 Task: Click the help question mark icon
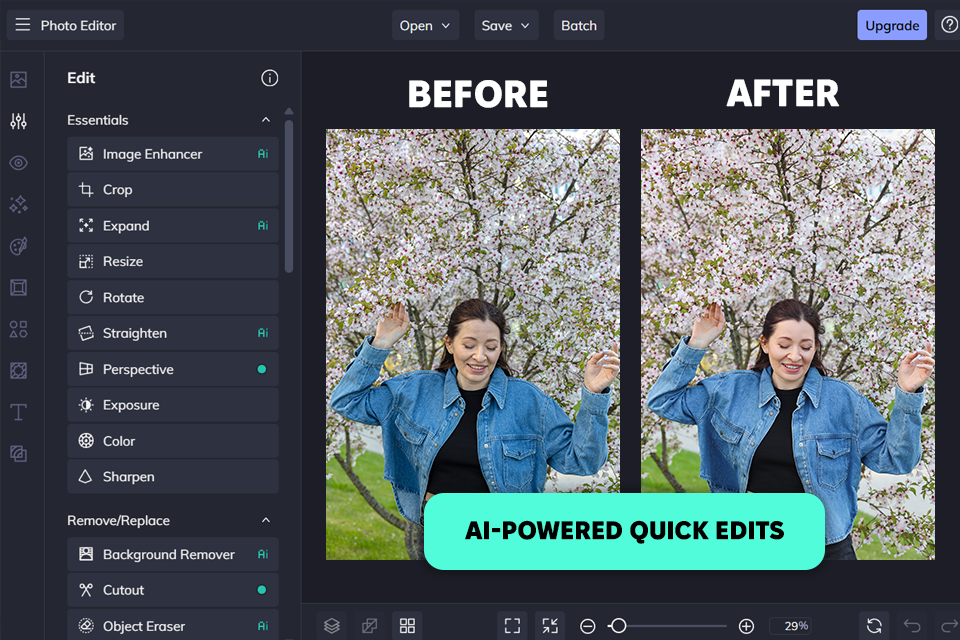(x=949, y=25)
